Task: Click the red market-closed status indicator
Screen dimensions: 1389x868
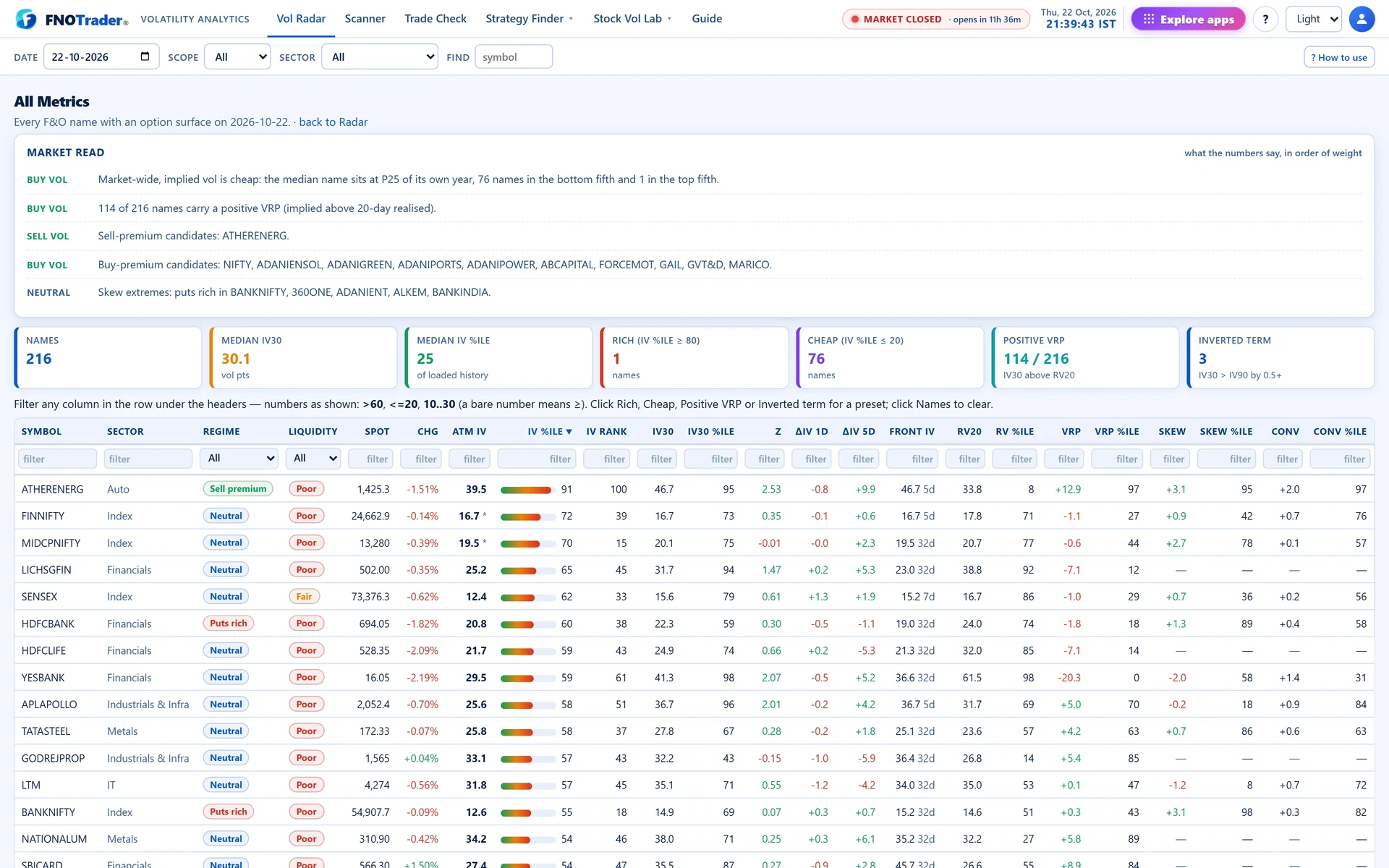Action: click(935, 19)
